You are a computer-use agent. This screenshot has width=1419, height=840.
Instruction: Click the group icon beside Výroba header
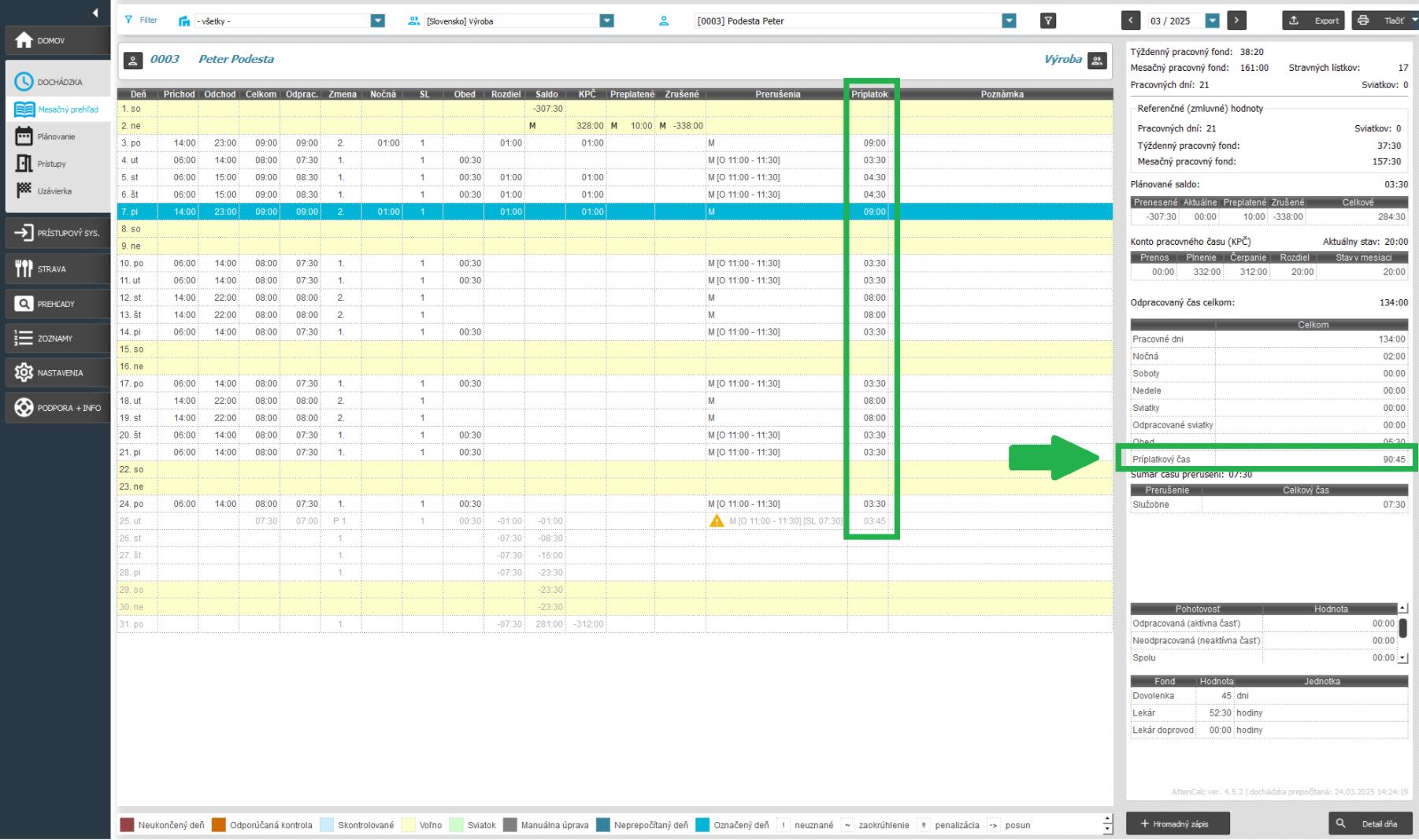[x=1097, y=60]
